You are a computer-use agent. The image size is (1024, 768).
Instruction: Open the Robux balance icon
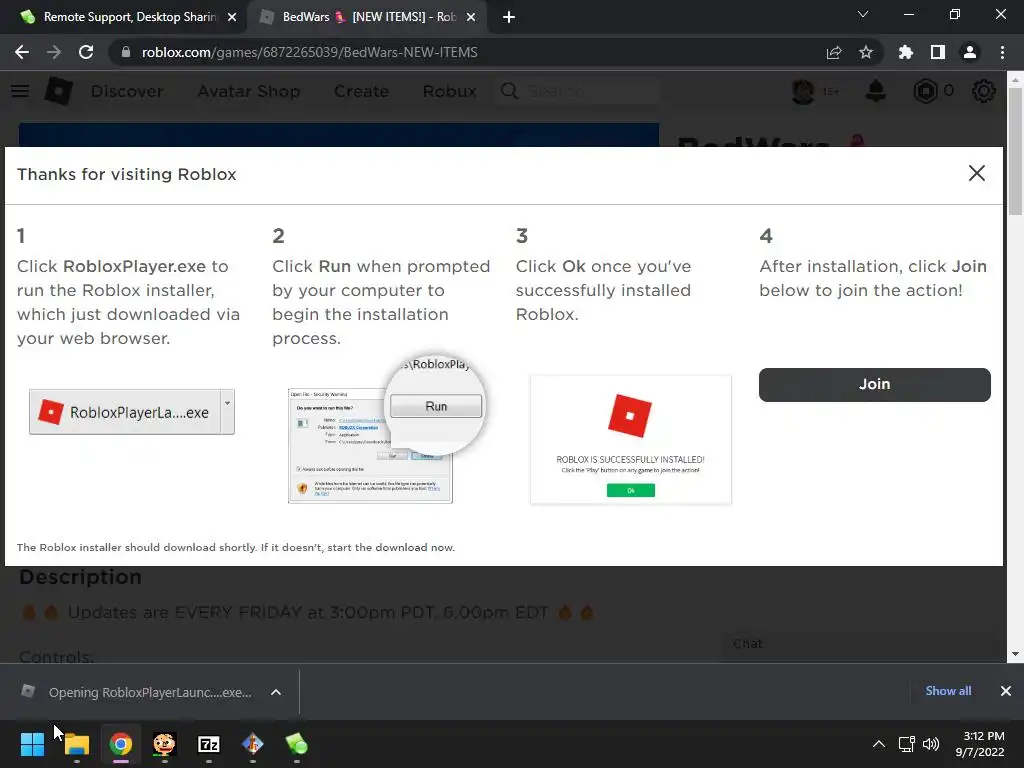tap(925, 91)
